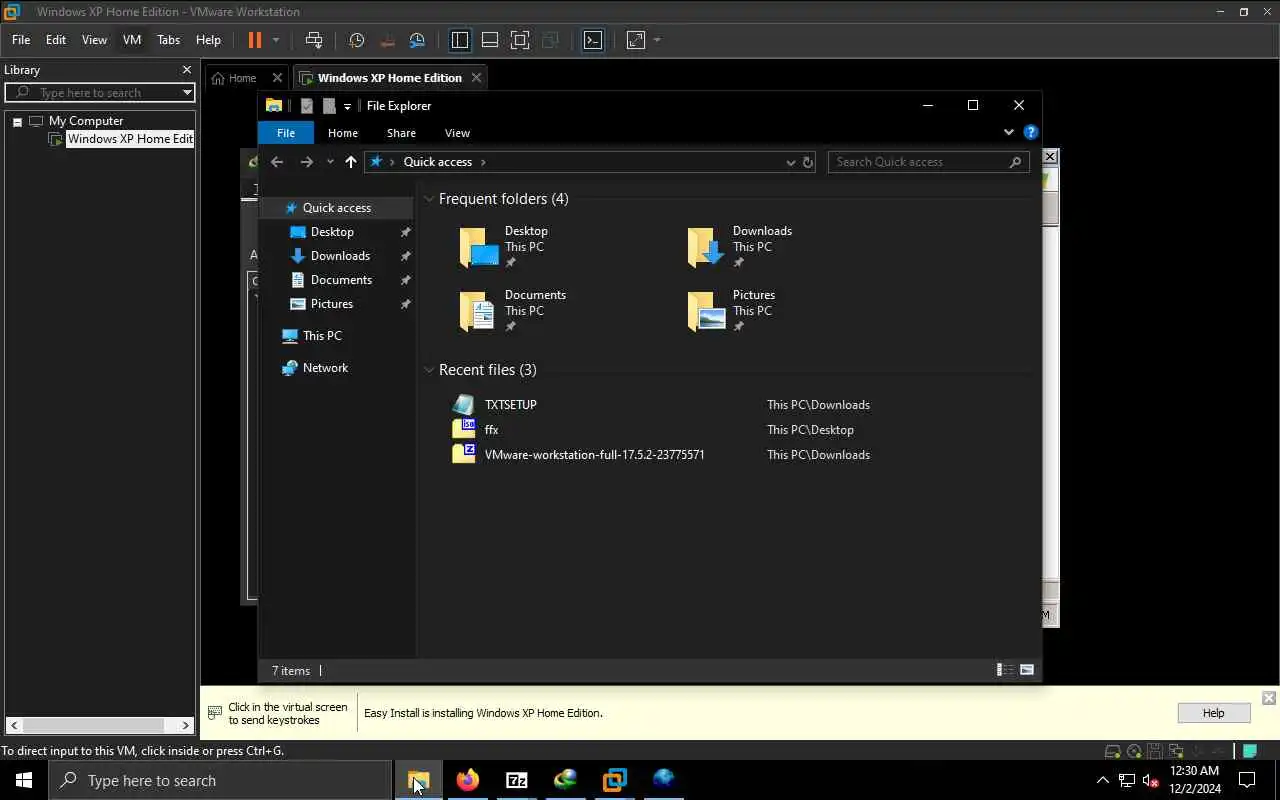This screenshot has height=800, width=1280.
Task: Open VMware File menu
Action: click(21, 40)
